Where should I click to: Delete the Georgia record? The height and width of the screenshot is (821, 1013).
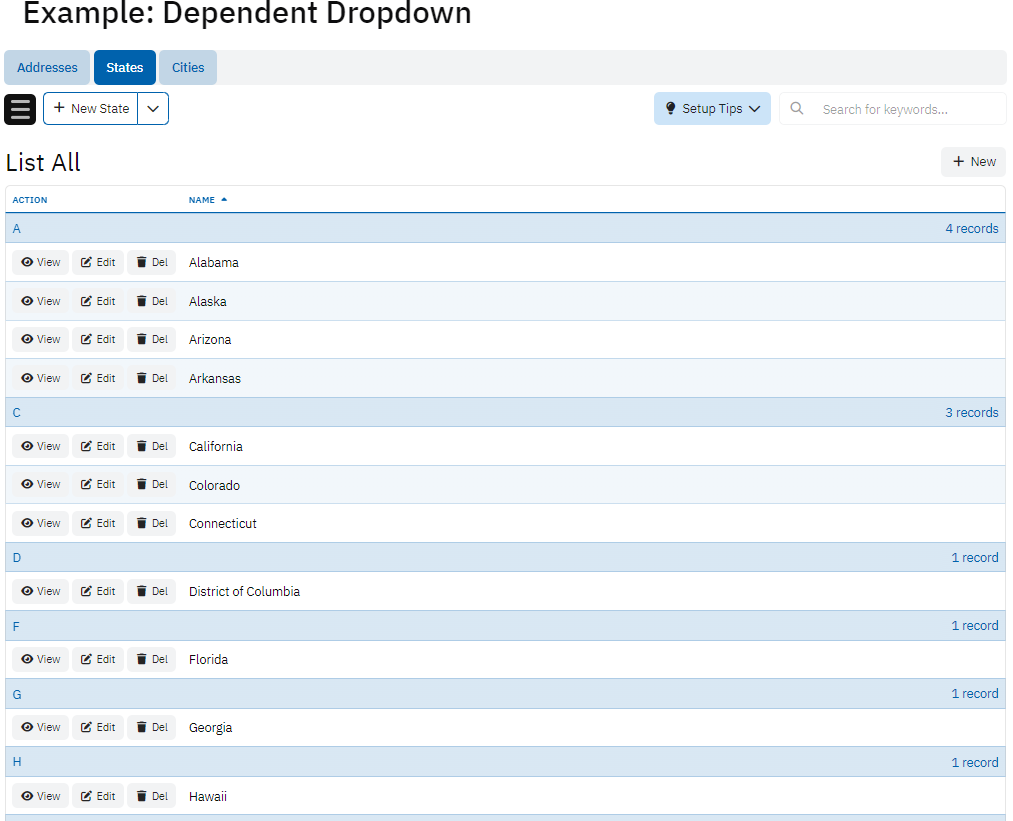[x=151, y=728]
